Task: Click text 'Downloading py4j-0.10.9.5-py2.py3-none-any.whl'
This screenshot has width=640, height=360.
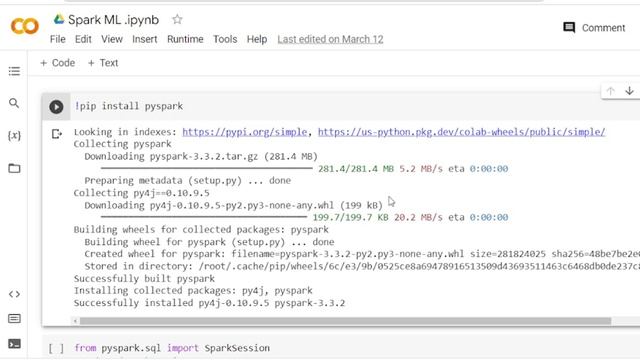Action: pyautogui.click(x=209, y=205)
